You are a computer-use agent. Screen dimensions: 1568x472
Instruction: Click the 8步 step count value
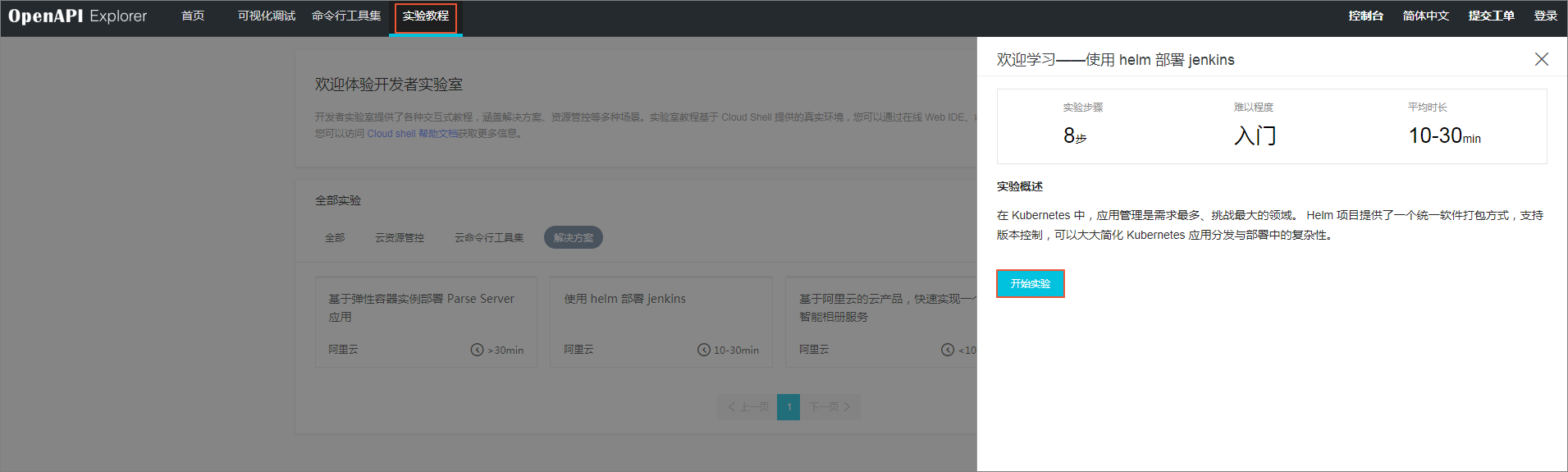click(x=1075, y=136)
